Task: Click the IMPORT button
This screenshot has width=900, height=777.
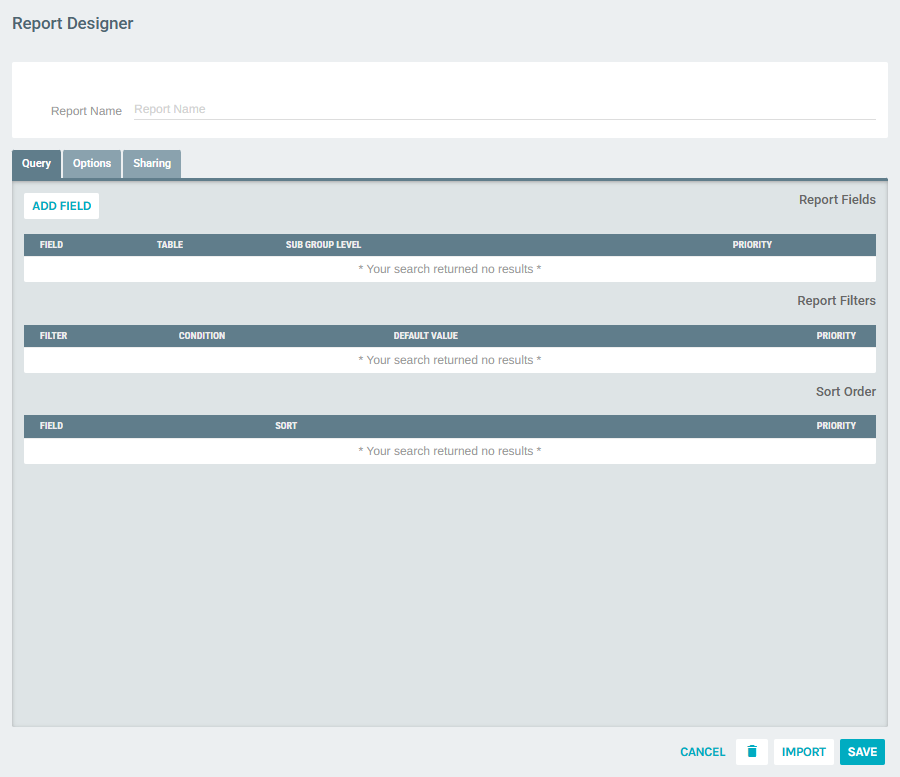Action: [x=804, y=751]
